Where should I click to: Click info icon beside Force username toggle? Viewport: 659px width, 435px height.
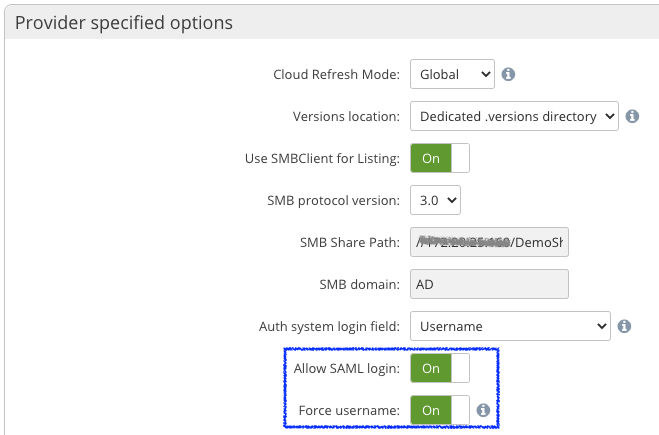(483, 410)
